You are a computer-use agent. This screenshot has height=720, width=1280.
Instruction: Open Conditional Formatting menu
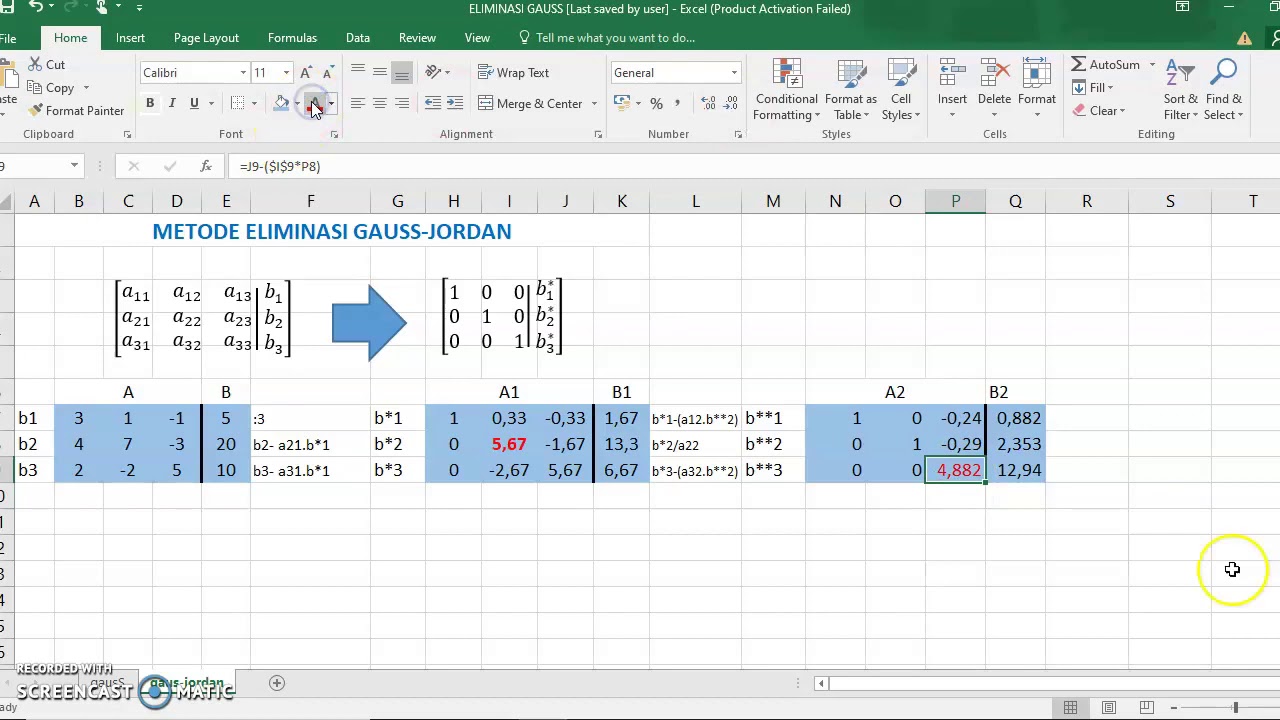(786, 91)
